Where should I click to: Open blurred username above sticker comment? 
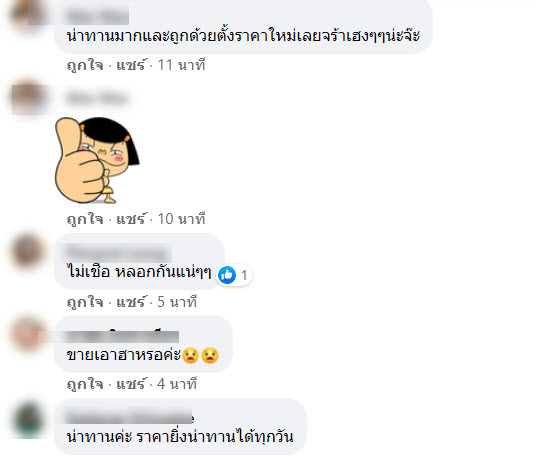pyautogui.click(x=97, y=98)
